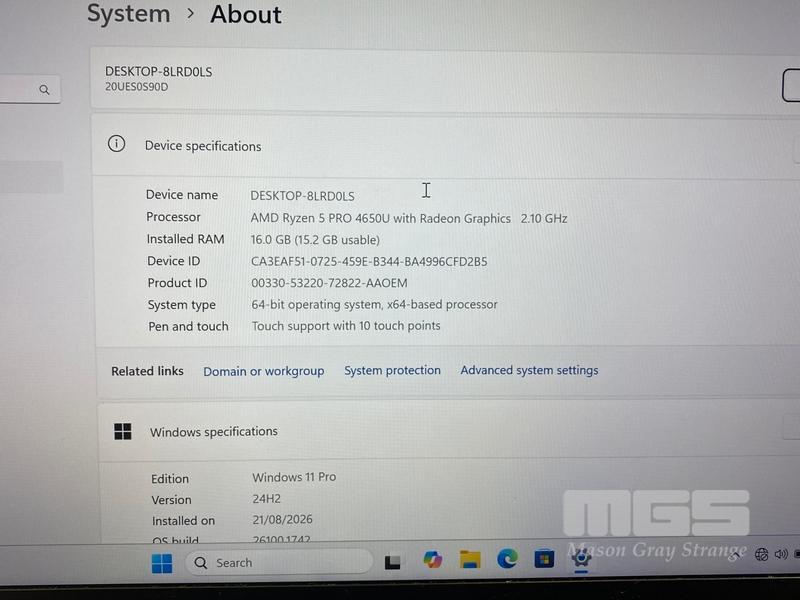This screenshot has width=800, height=600.
Task: Open System protection link
Action: click(392, 370)
